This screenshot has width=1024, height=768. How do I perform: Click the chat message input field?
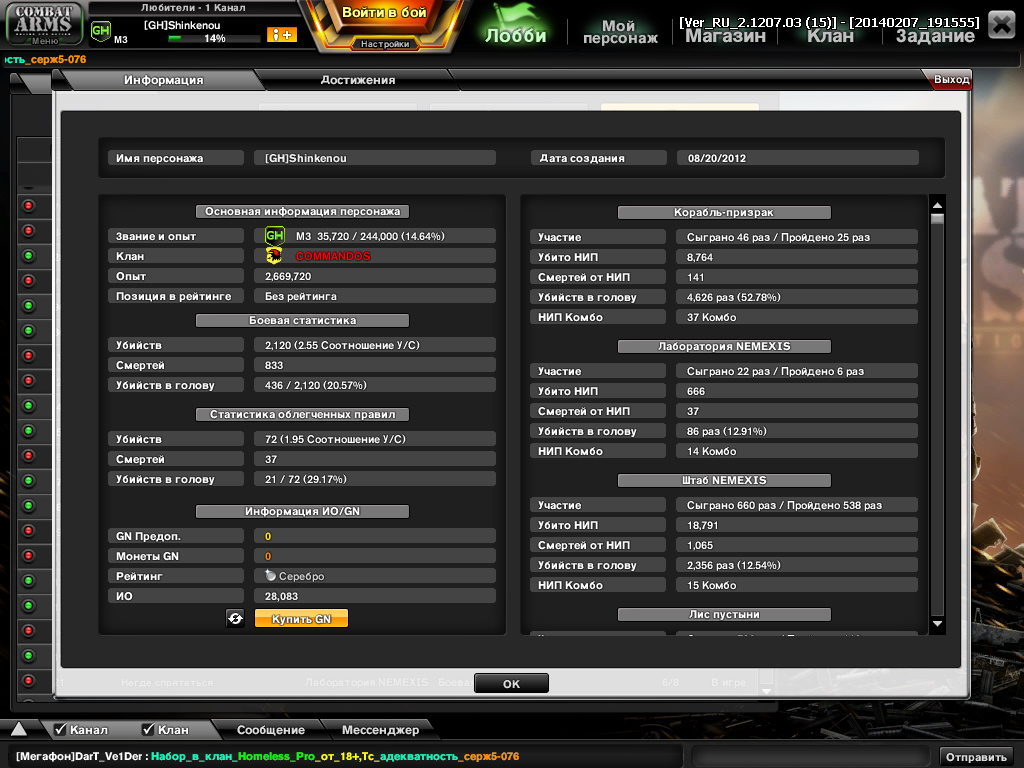(810, 757)
